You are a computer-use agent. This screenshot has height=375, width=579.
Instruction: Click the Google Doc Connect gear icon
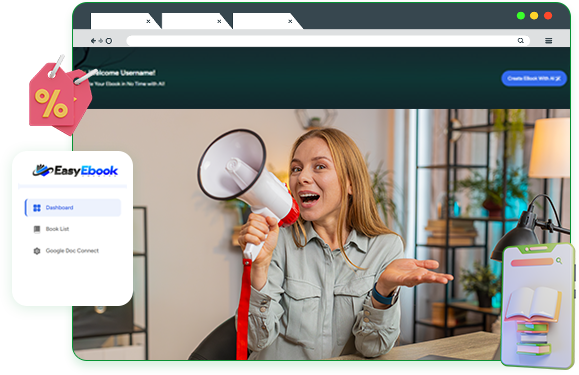coord(37,251)
